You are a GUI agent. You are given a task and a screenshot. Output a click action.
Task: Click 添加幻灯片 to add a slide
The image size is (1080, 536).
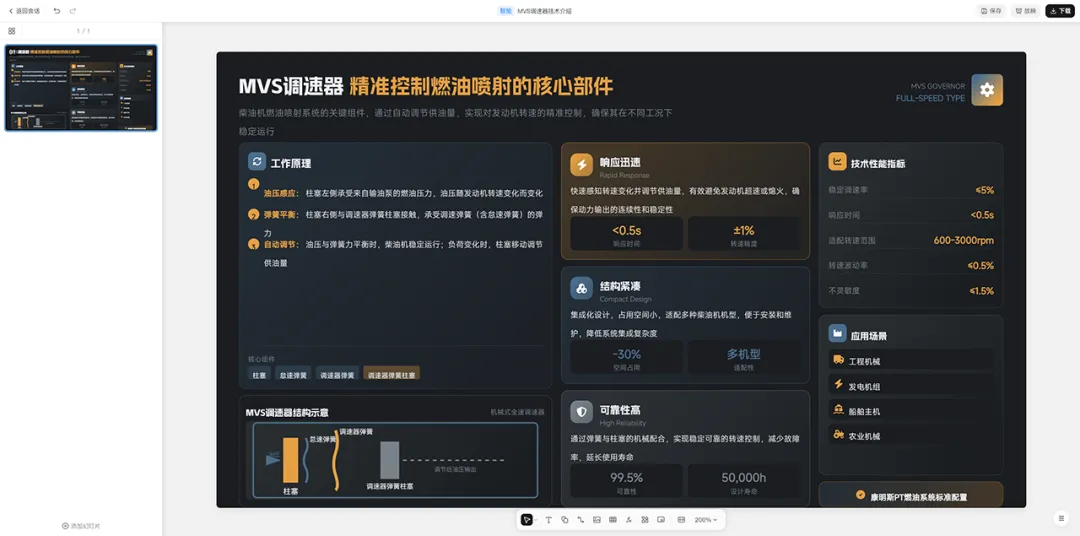coord(81,526)
